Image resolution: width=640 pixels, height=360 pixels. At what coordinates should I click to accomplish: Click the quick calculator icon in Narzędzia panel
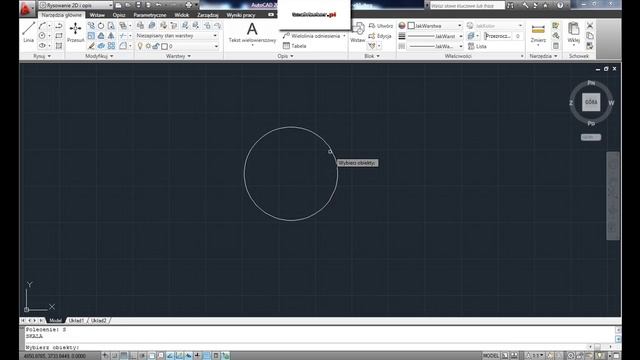pos(556,46)
